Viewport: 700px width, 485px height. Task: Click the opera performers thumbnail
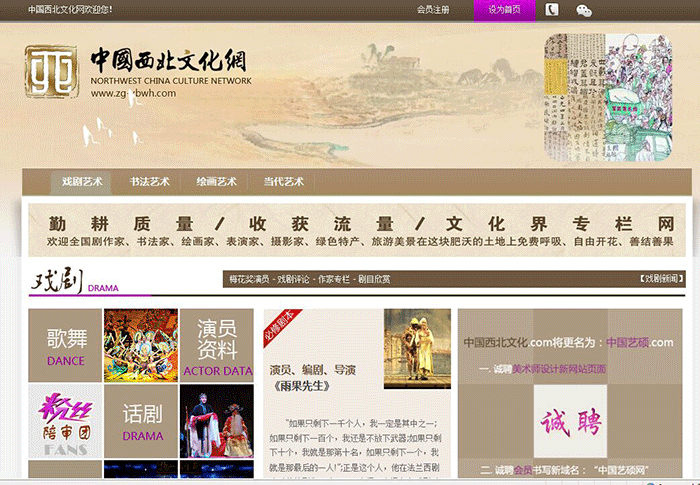click(x=217, y=420)
